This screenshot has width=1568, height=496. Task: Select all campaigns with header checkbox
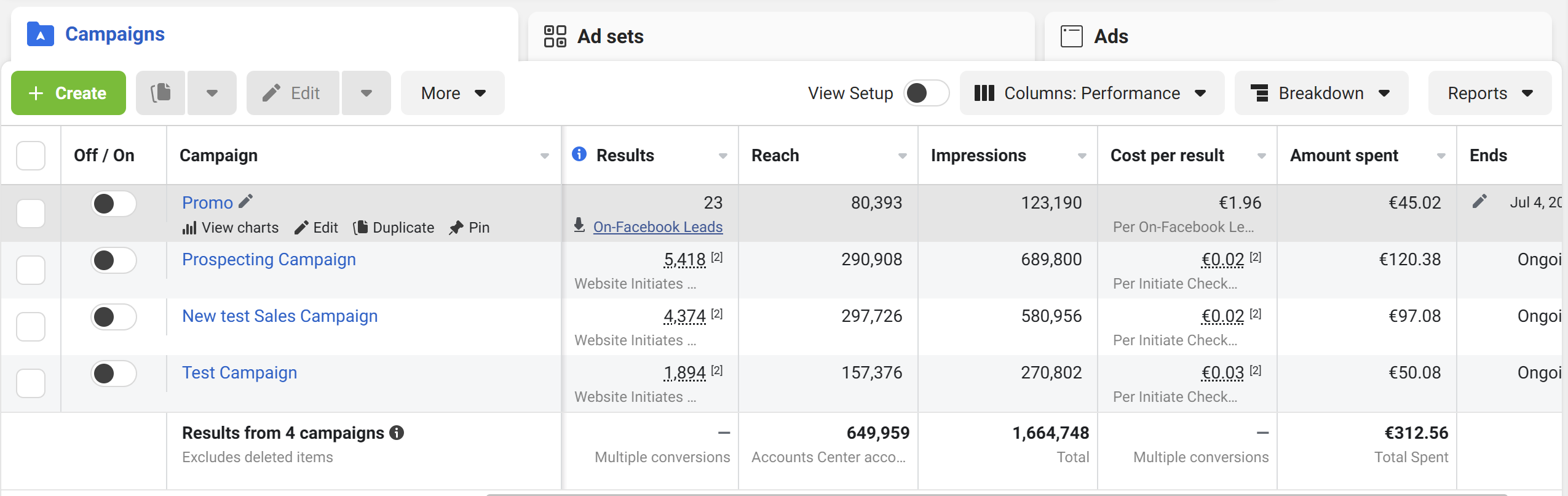point(31,156)
